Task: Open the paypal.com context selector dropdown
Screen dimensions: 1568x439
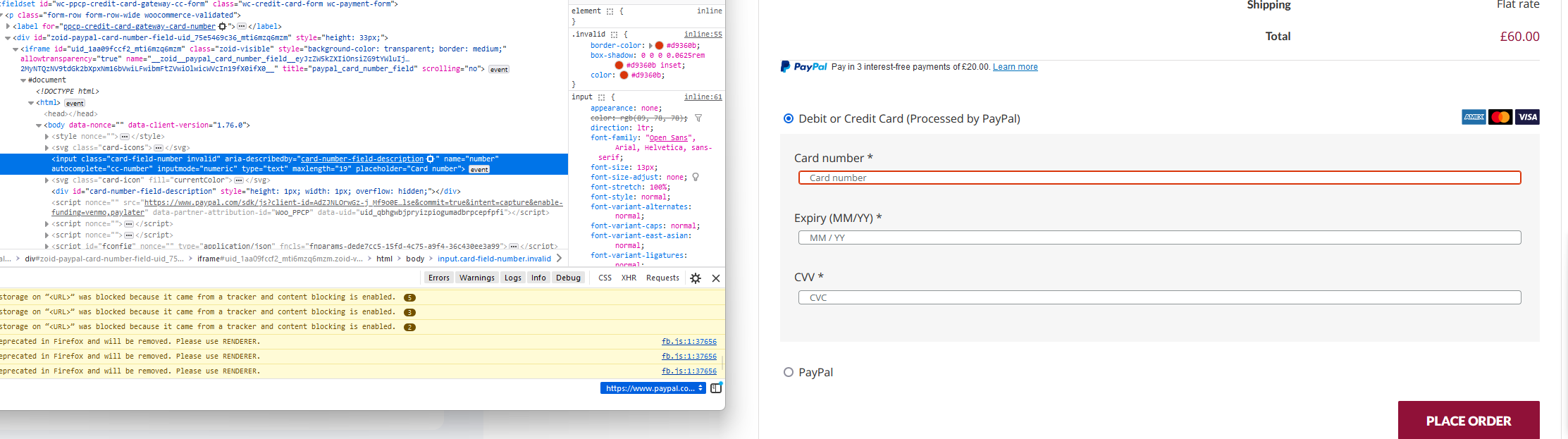Action: (x=653, y=388)
